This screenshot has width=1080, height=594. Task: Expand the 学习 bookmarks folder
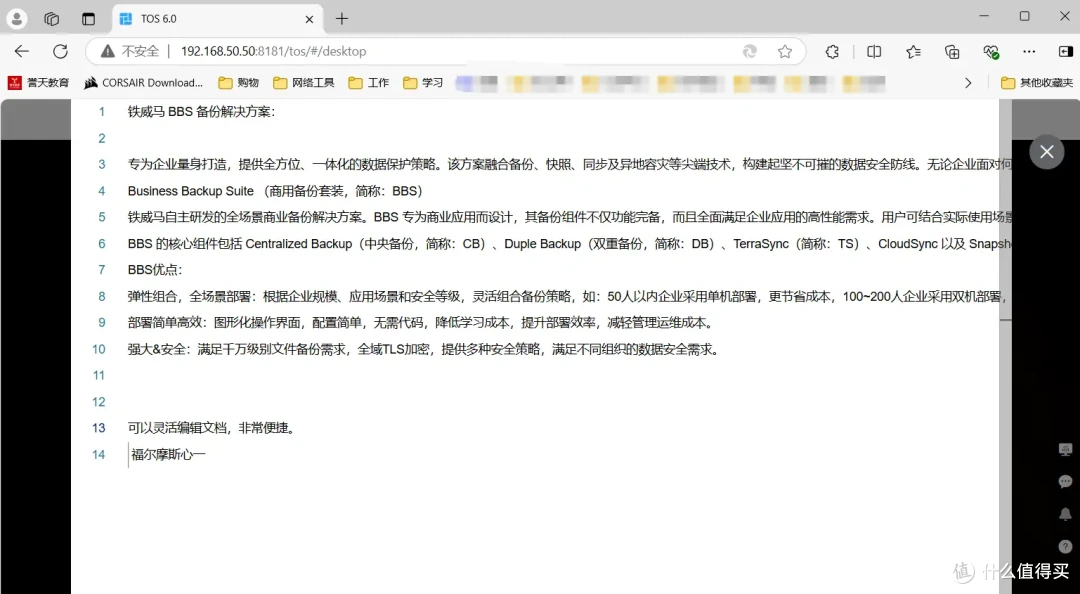click(x=423, y=83)
